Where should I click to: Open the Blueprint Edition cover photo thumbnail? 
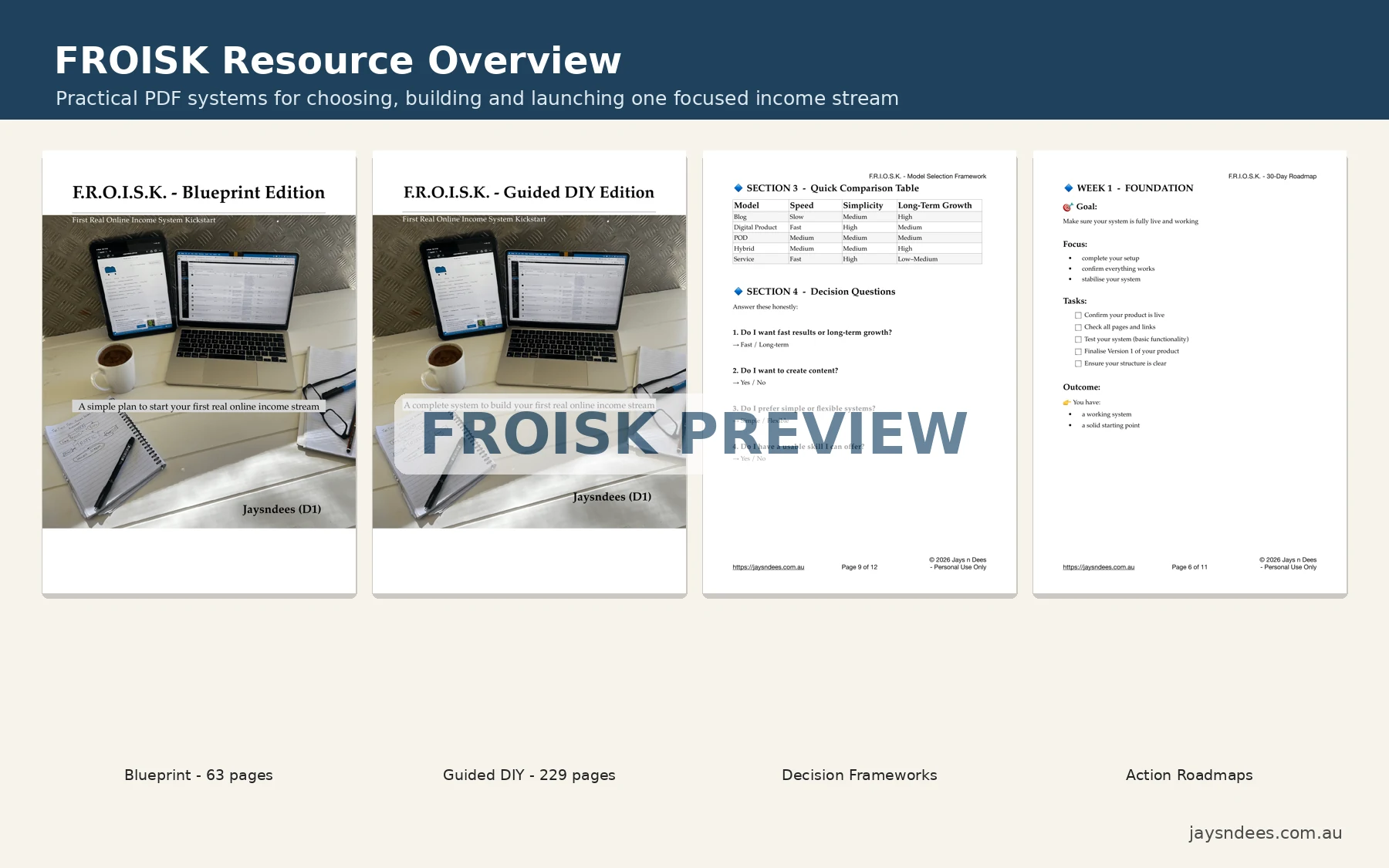point(199,371)
